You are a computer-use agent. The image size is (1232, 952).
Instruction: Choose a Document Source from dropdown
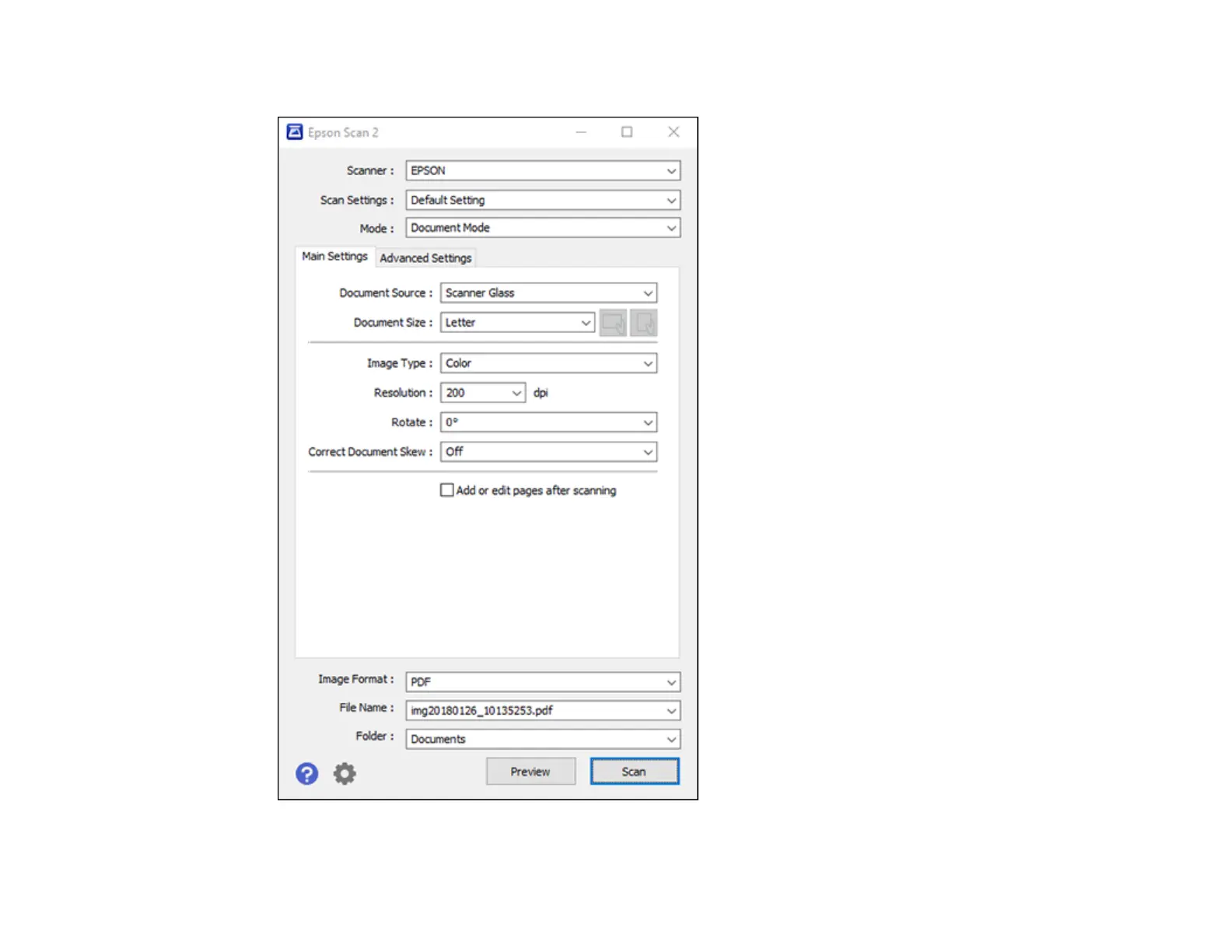(549, 293)
